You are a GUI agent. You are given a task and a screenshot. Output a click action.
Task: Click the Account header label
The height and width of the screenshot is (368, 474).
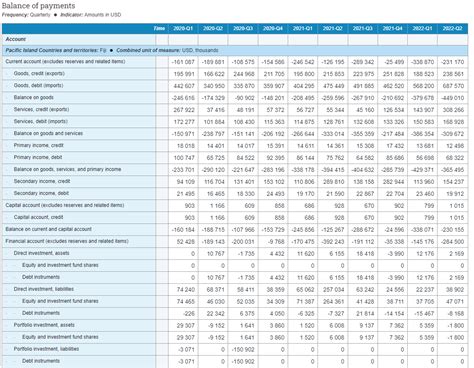[15, 39]
